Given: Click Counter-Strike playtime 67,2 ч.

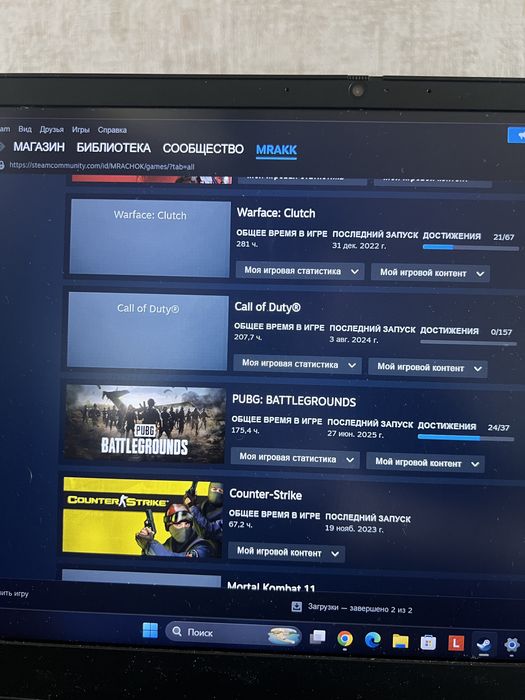Looking at the screenshot, I should [241, 524].
